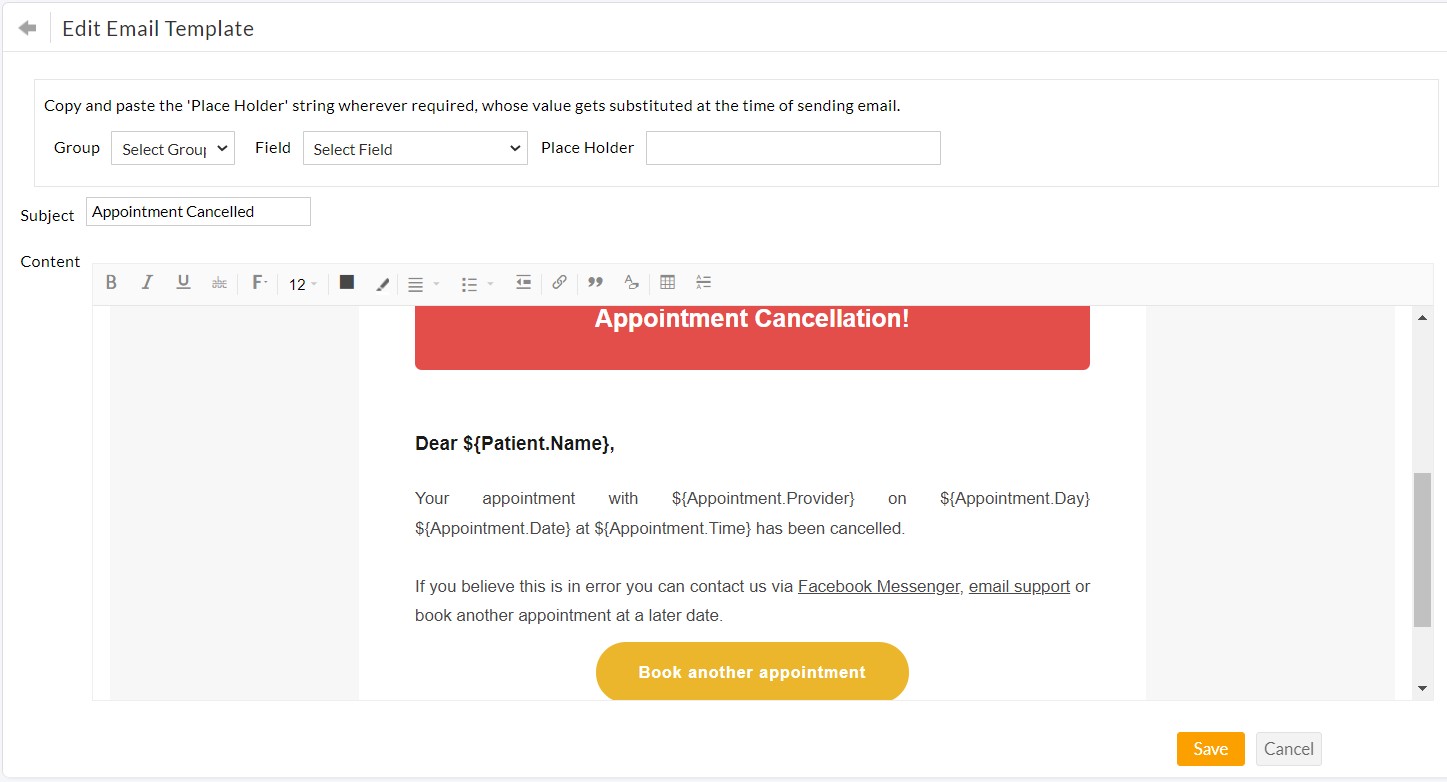Click the back arrow to leave Edit Email Template
Viewport: 1447px width, 782px height.
click(25, 26)
